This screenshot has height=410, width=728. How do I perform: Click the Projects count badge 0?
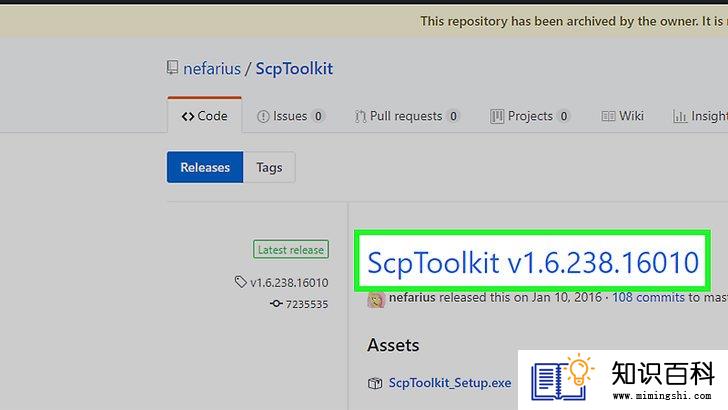(564, 116)
